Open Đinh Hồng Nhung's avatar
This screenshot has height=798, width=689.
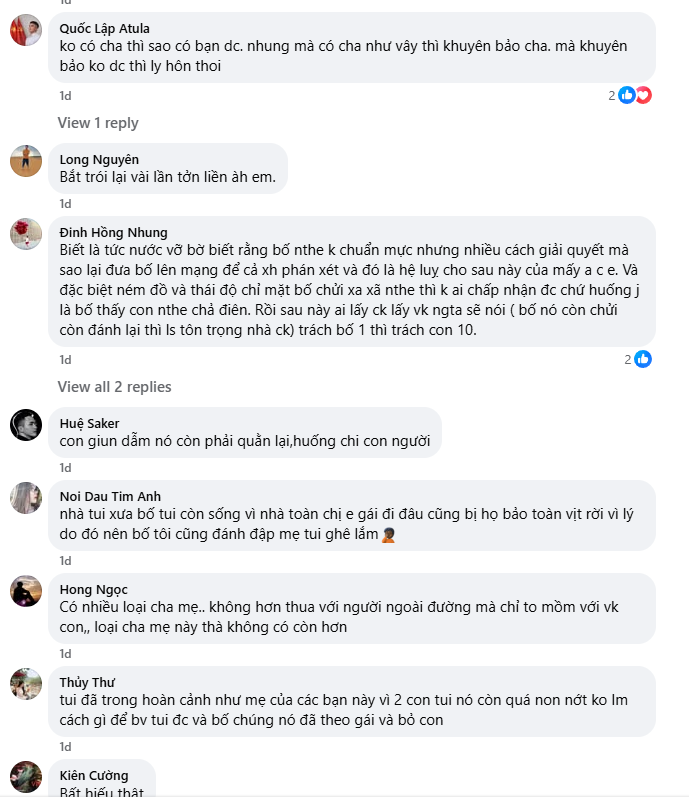coord(26,234)
